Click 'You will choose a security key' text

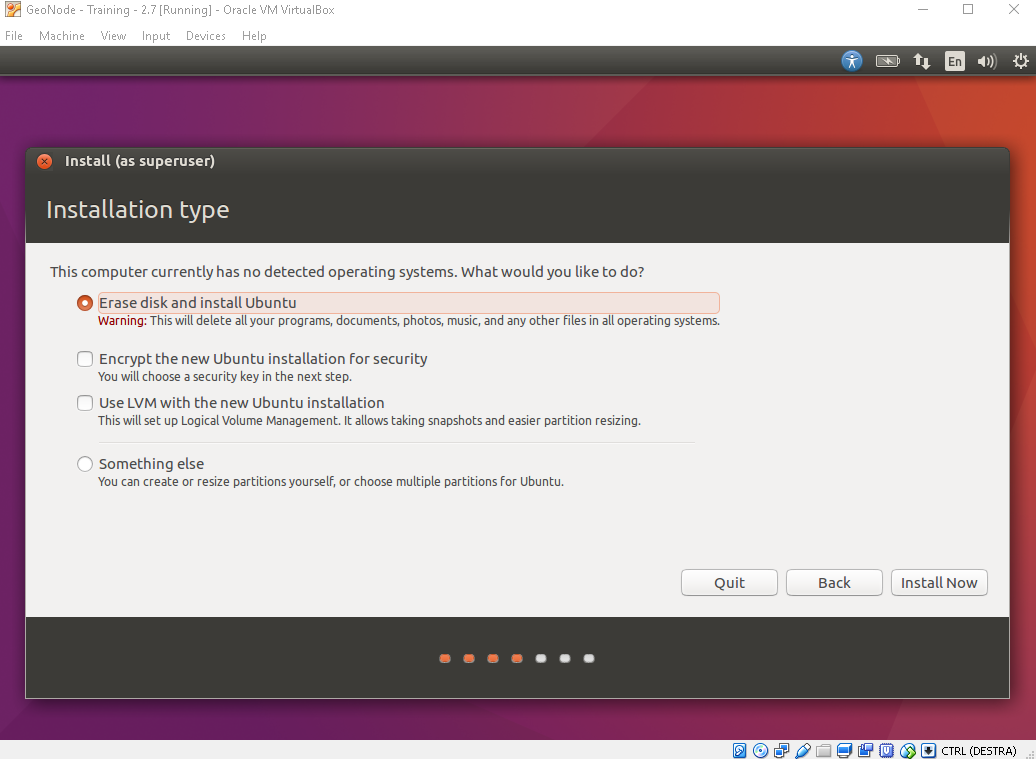(225, 377)
